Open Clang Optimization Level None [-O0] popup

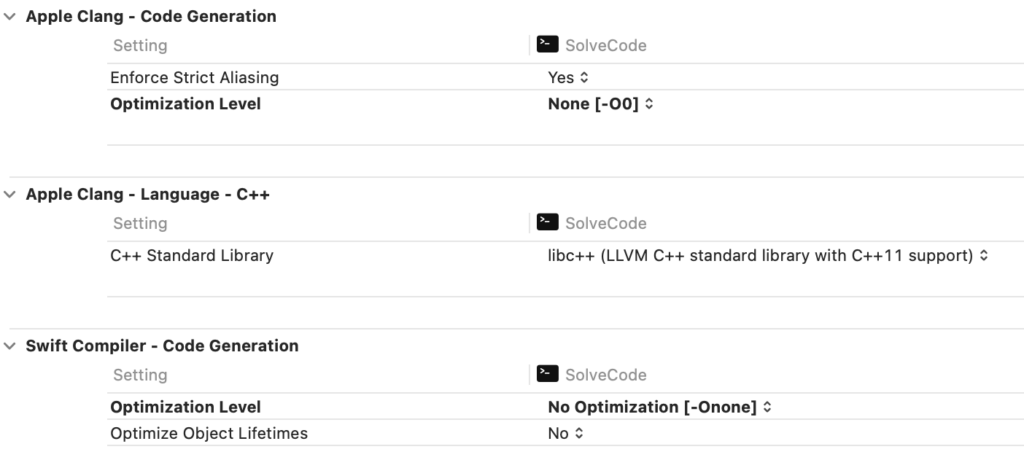tap(600, 104)
